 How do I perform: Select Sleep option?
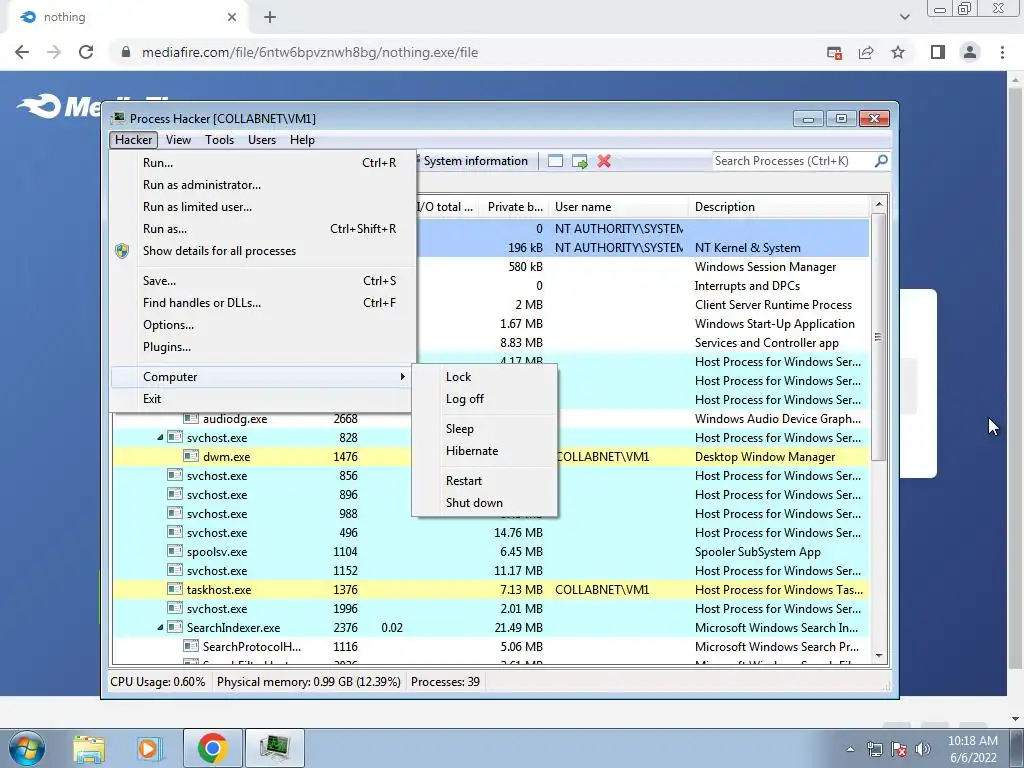[485, 429]
